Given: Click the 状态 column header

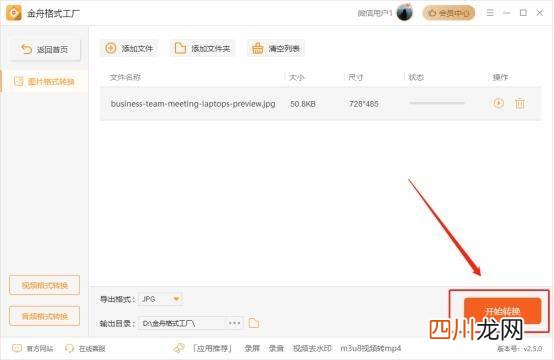Looking at the screenshot, I should [x=416, y=77].
